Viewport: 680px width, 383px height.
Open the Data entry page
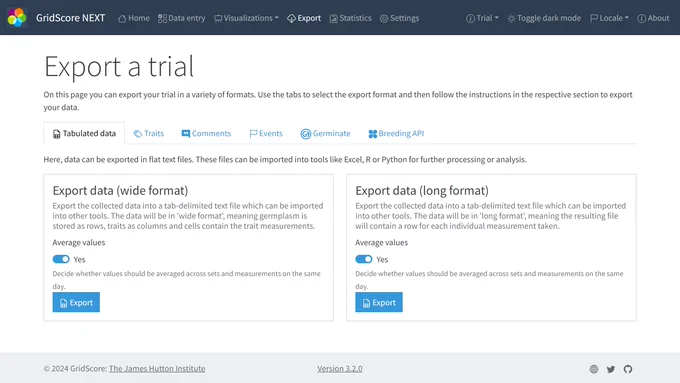click(x=181, y=18)
